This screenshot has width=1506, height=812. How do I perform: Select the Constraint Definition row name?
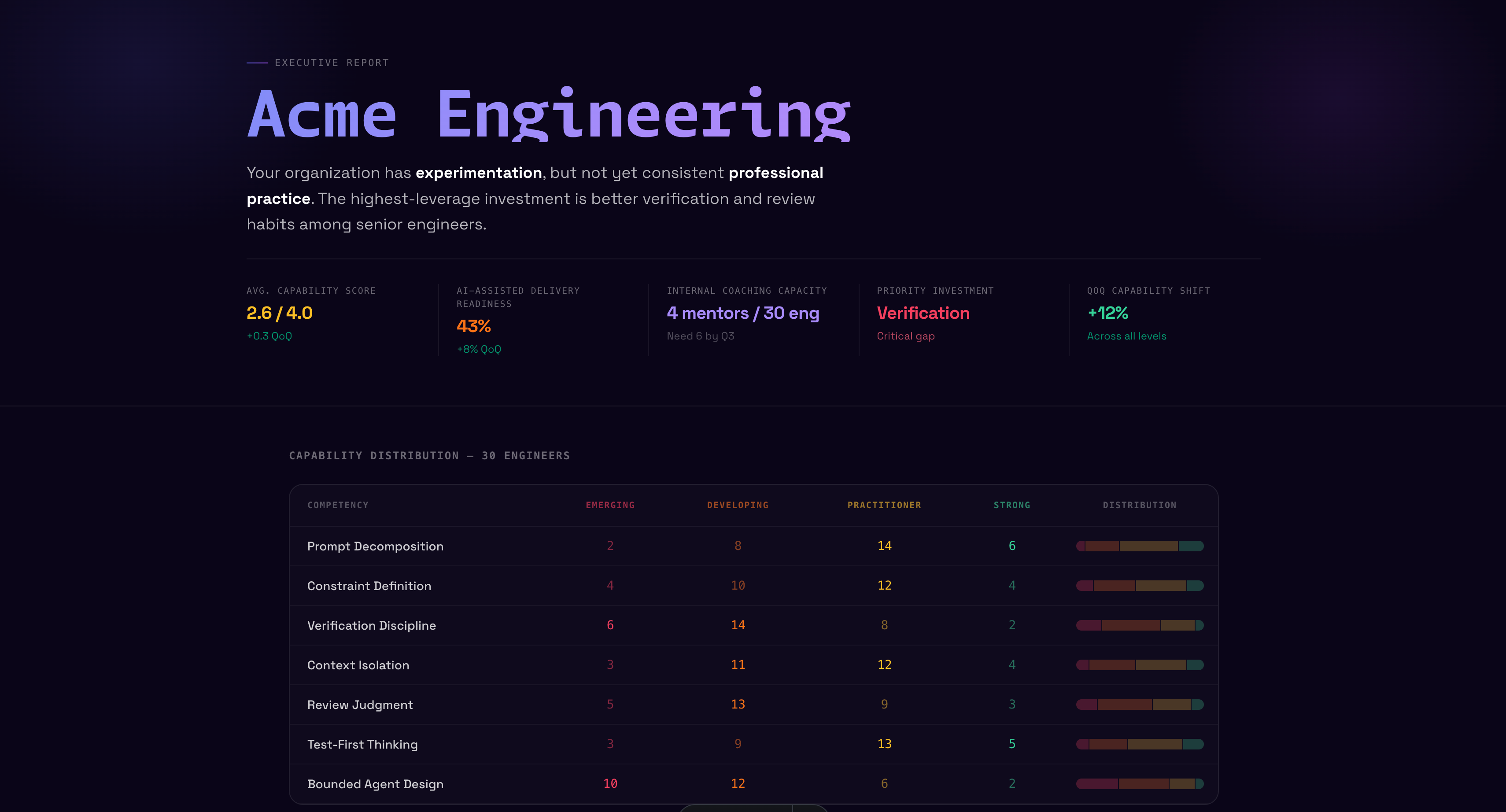[369, 586]
